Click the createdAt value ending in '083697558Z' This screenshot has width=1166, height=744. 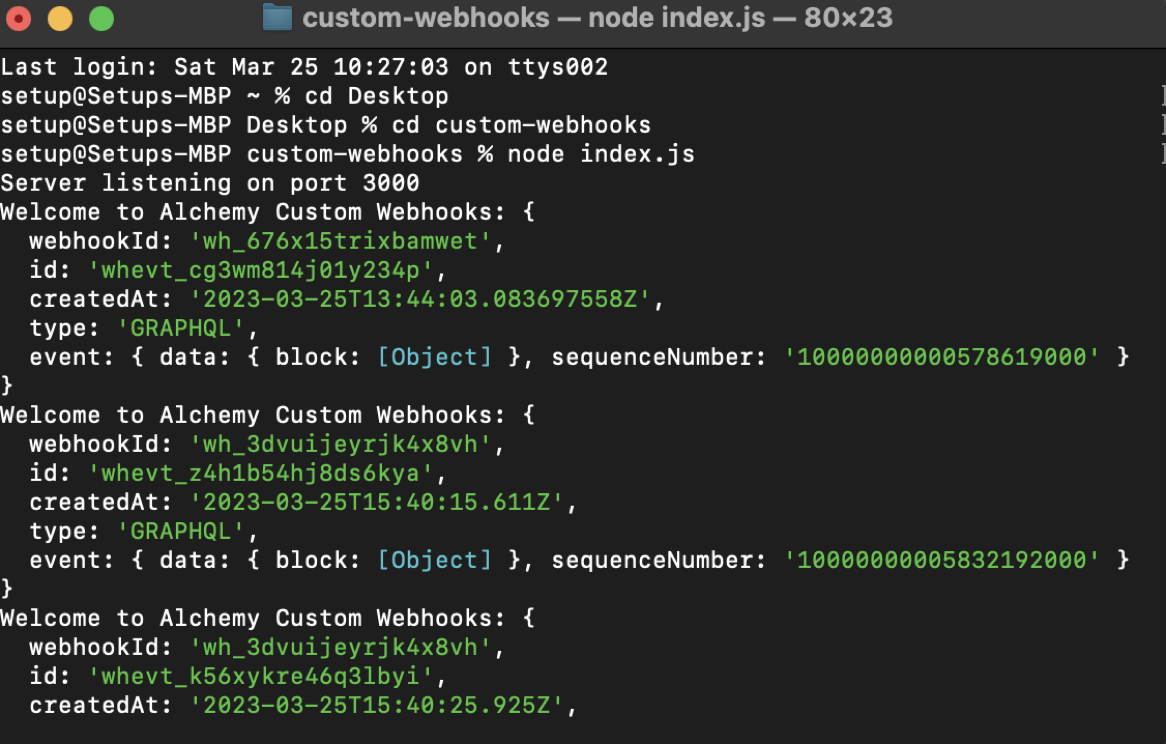click(x=428, y=299)
